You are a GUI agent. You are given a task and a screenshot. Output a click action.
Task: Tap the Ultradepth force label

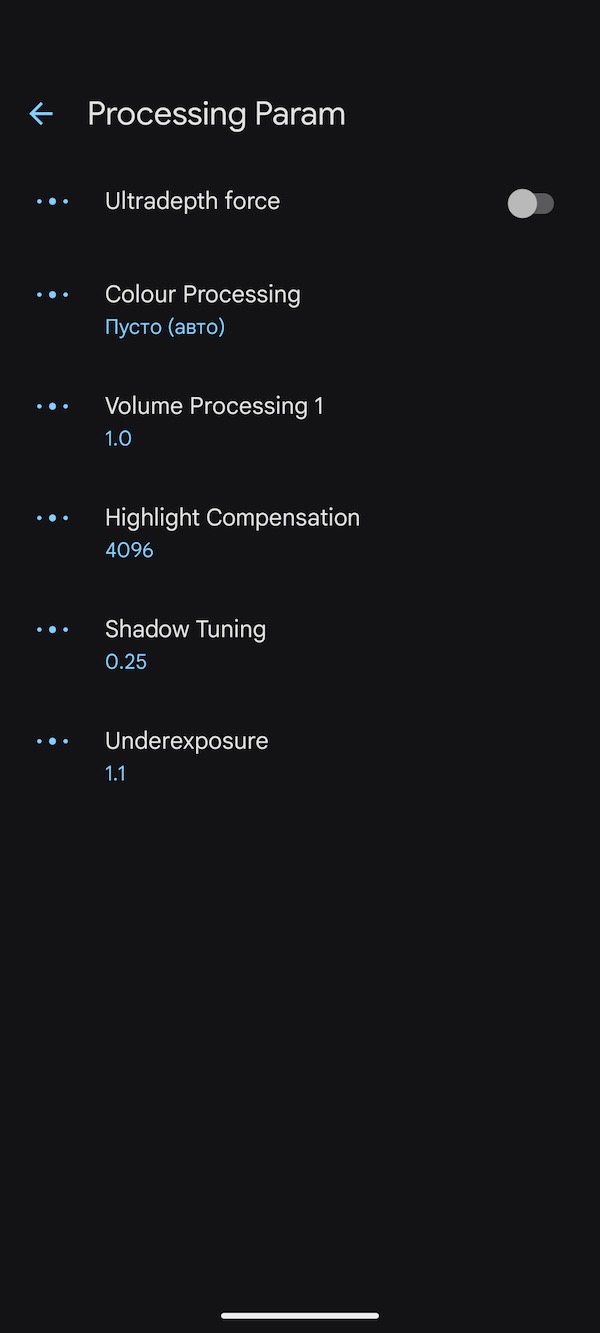pyautogui.click(x=192, y=201)
